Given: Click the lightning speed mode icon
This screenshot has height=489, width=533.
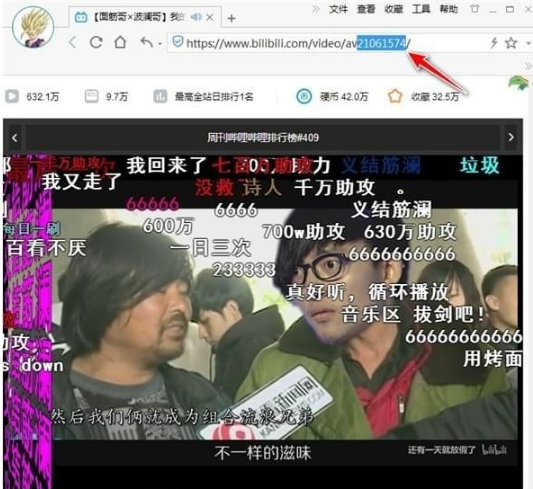Looking at the screenshot, I should [494, 43].
